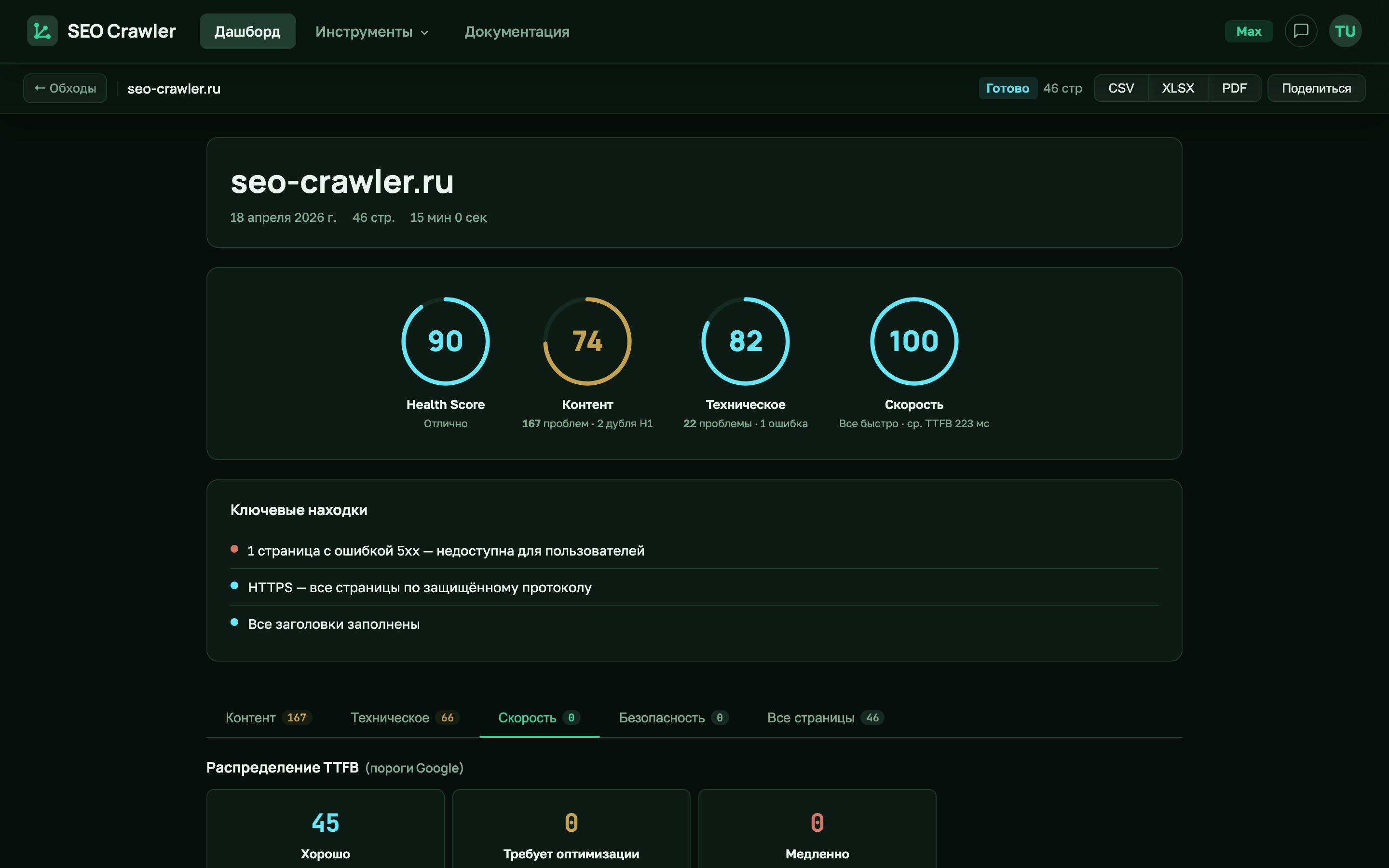The image size is (1389, 868).
Task: Click the Хорошо 45 TTFB card
Action: 326,829
